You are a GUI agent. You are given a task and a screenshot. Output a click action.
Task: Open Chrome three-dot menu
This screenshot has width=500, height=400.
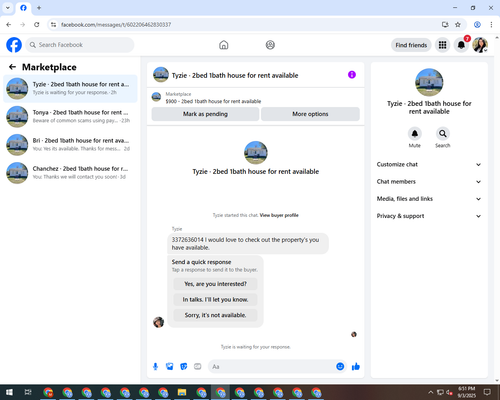click(x=491, y=25)
